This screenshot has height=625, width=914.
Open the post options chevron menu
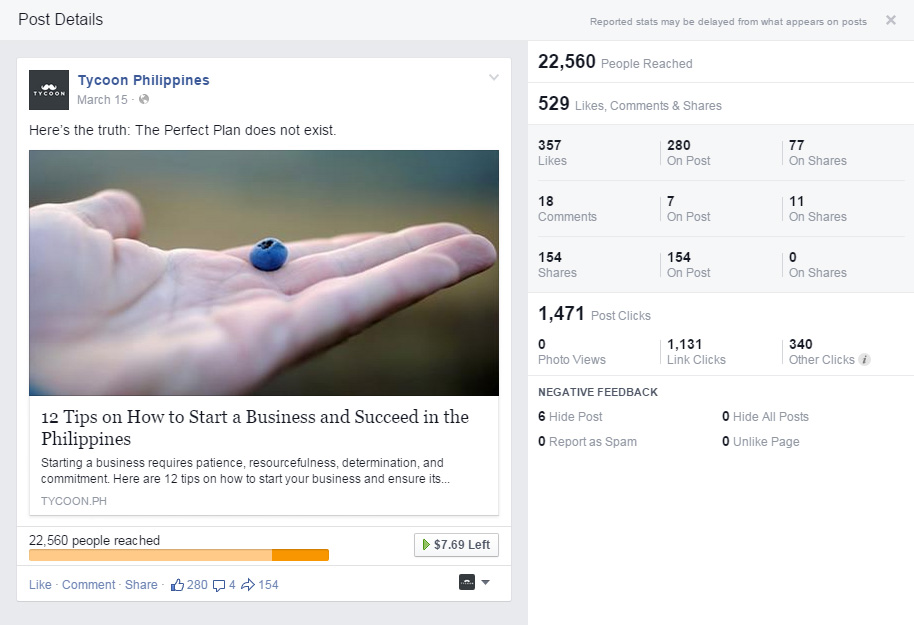(493, 78)
